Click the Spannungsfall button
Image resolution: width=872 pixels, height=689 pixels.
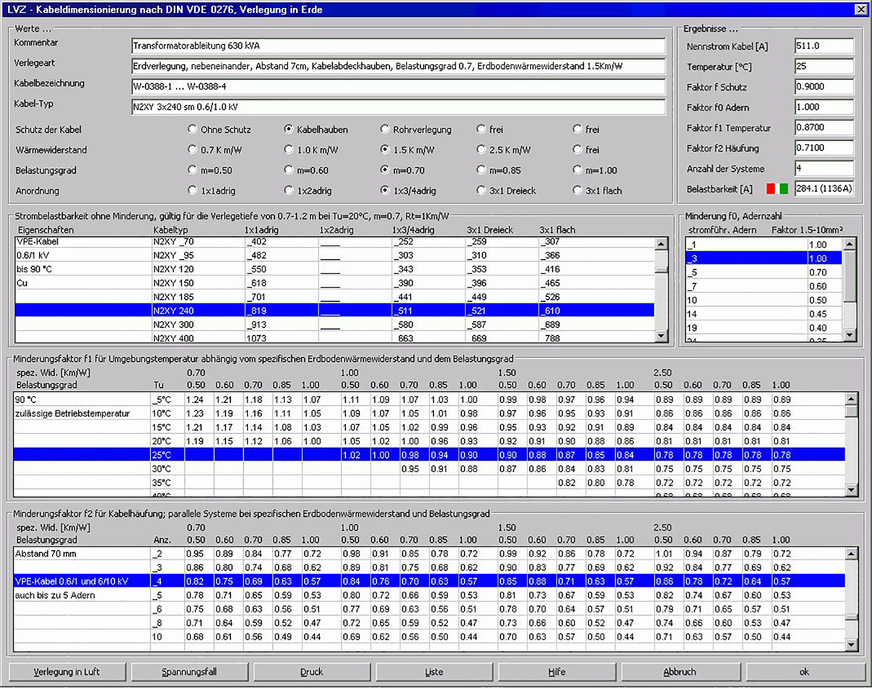[188, 672]
